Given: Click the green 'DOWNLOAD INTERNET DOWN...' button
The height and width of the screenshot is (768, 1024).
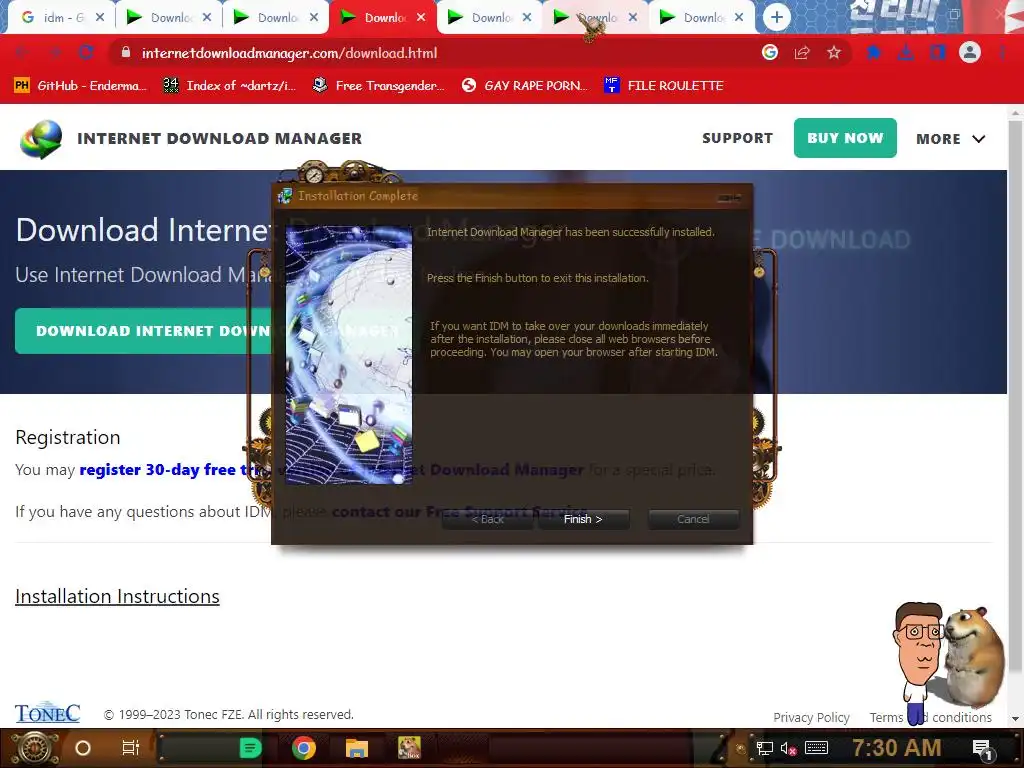Looking at the screenshot, I should [x=144, y=331].
